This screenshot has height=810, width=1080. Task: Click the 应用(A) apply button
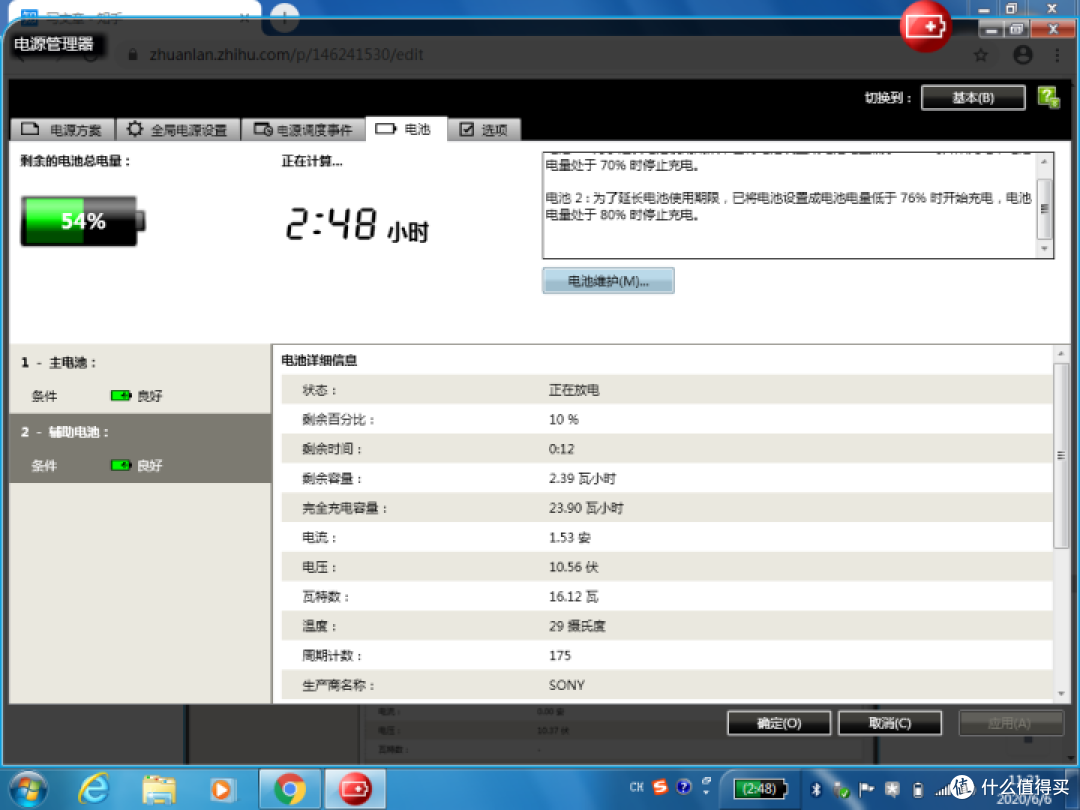coord(1010,723)
